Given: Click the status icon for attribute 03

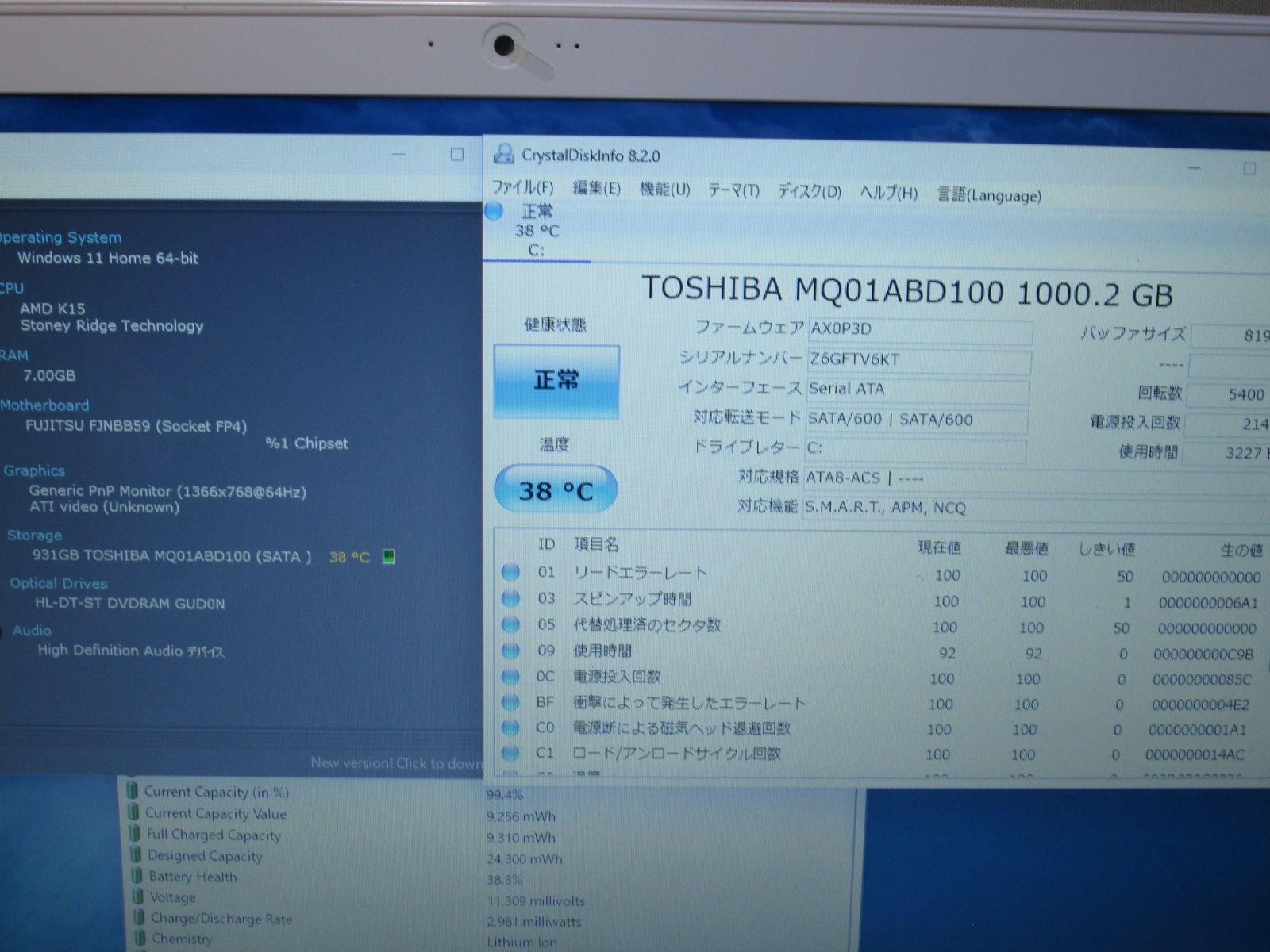Looking at the screenshot, I should pos(510,597).
